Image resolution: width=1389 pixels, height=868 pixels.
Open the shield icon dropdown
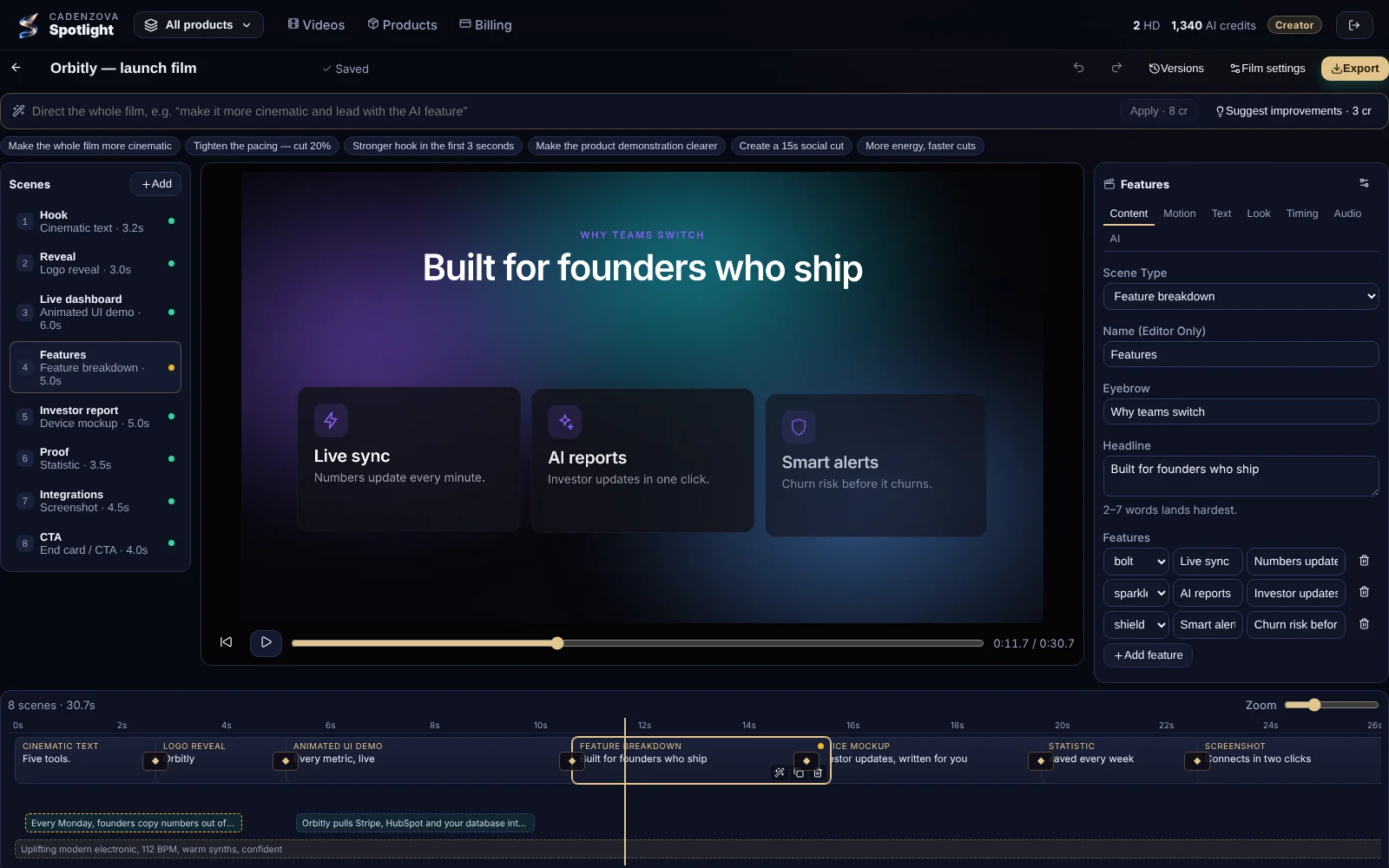[1136, 625]
